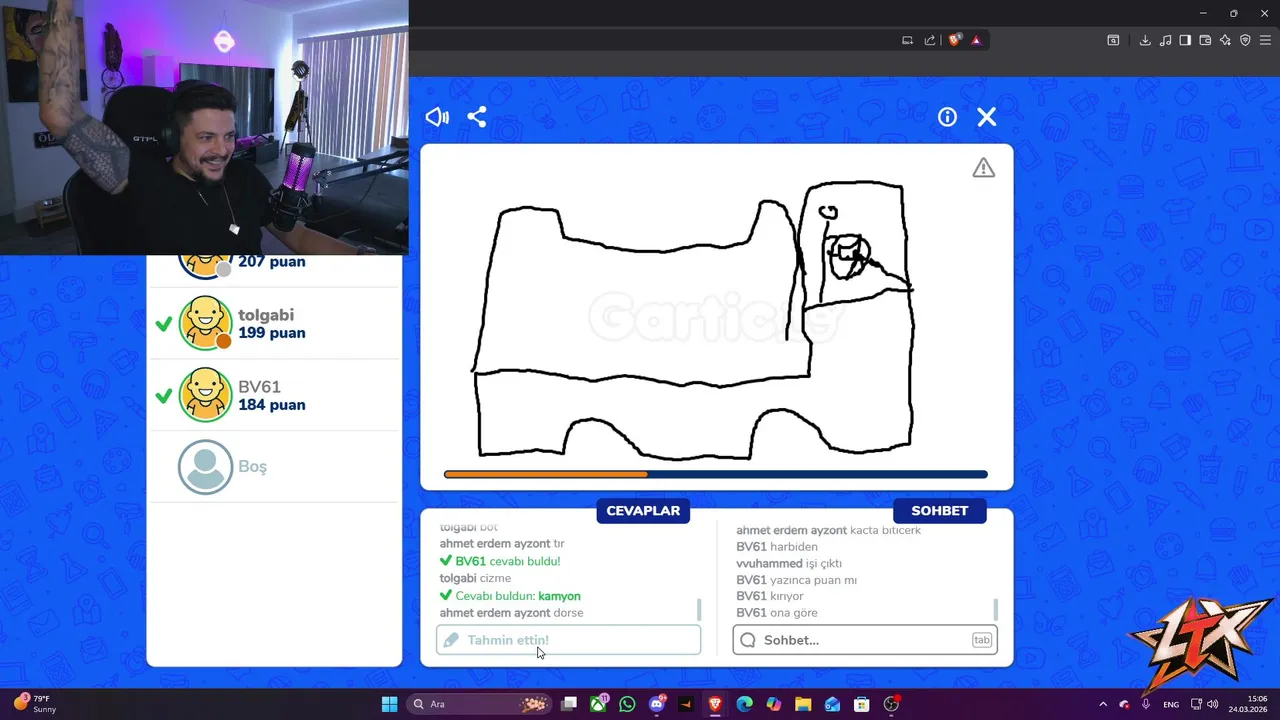This screenshot has height=720, width=1280.
Task: Click the 'BV61 kınıyor' chat line
Action: click(x=770, y=597)
